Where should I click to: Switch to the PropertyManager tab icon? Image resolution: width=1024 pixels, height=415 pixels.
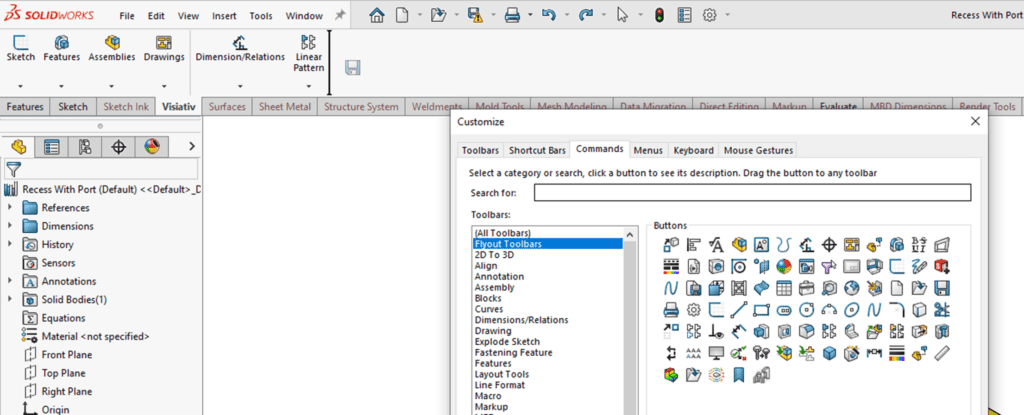click(x=52, y=147)
